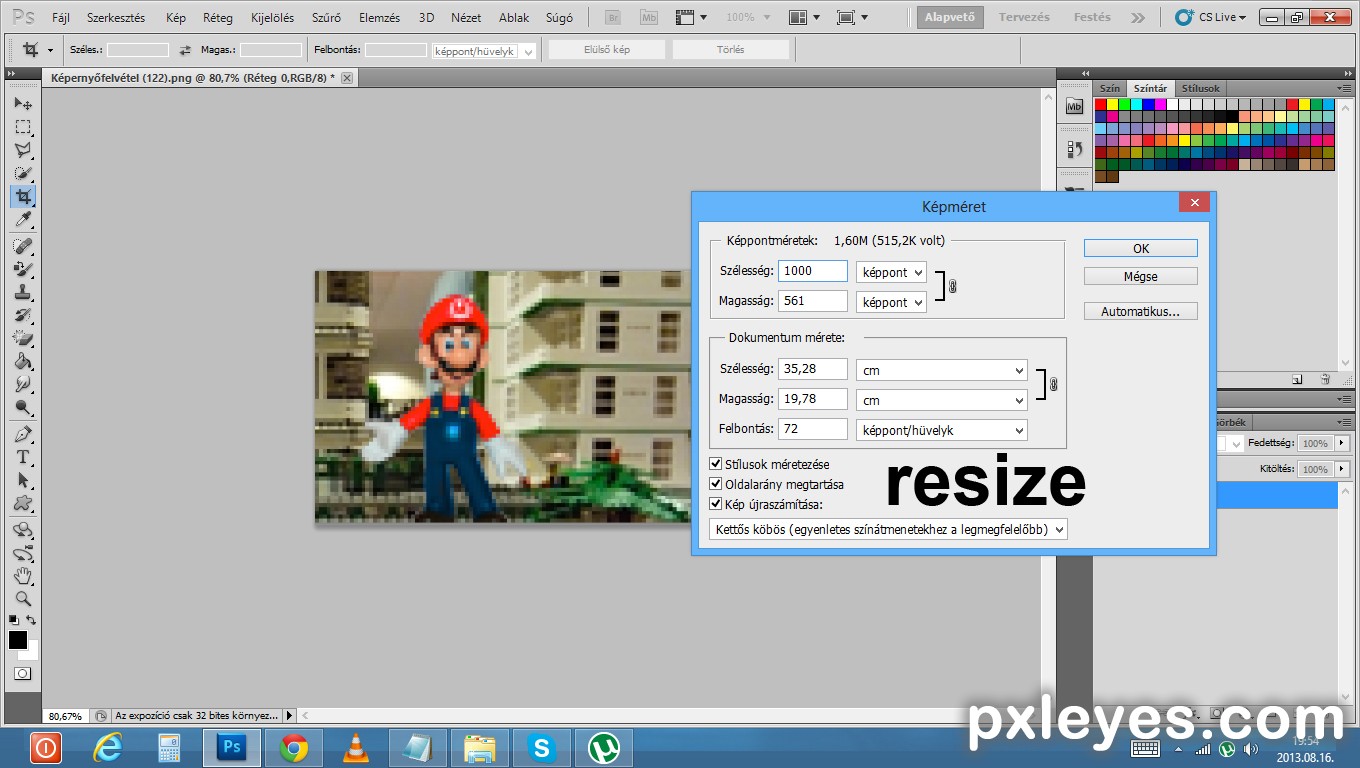The width and height of the screenshot is (1360, 768).
Task: Open the Fedettség slider arrow
Action: [x=1340, y=443]
